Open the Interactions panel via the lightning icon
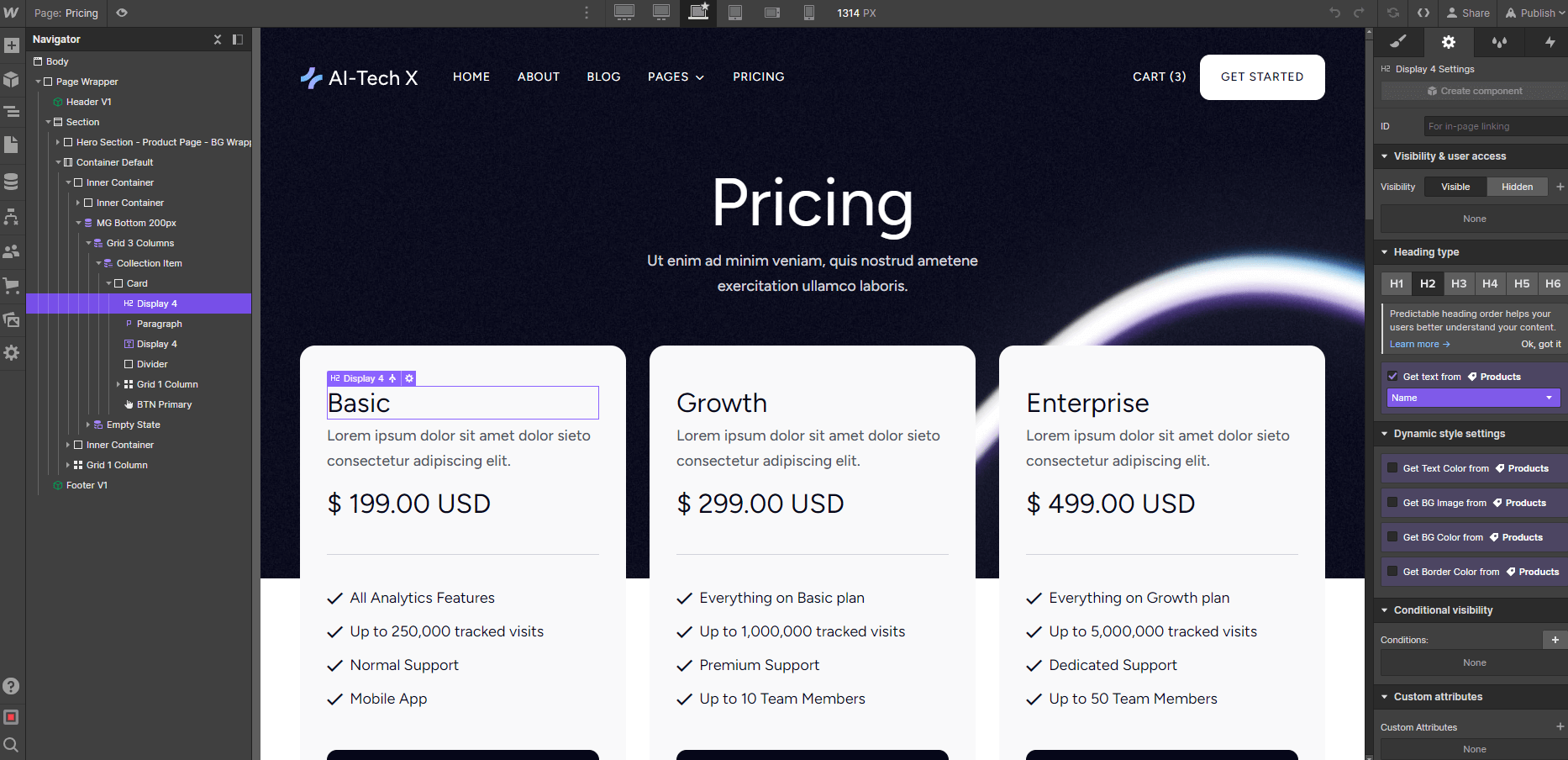The image size is (1568, 760). 1549,41
